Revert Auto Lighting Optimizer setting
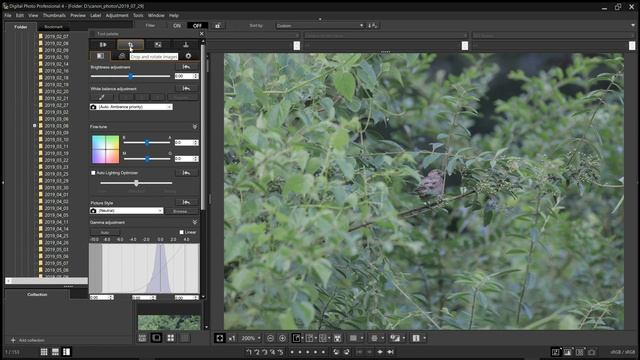 pos(187,173)
